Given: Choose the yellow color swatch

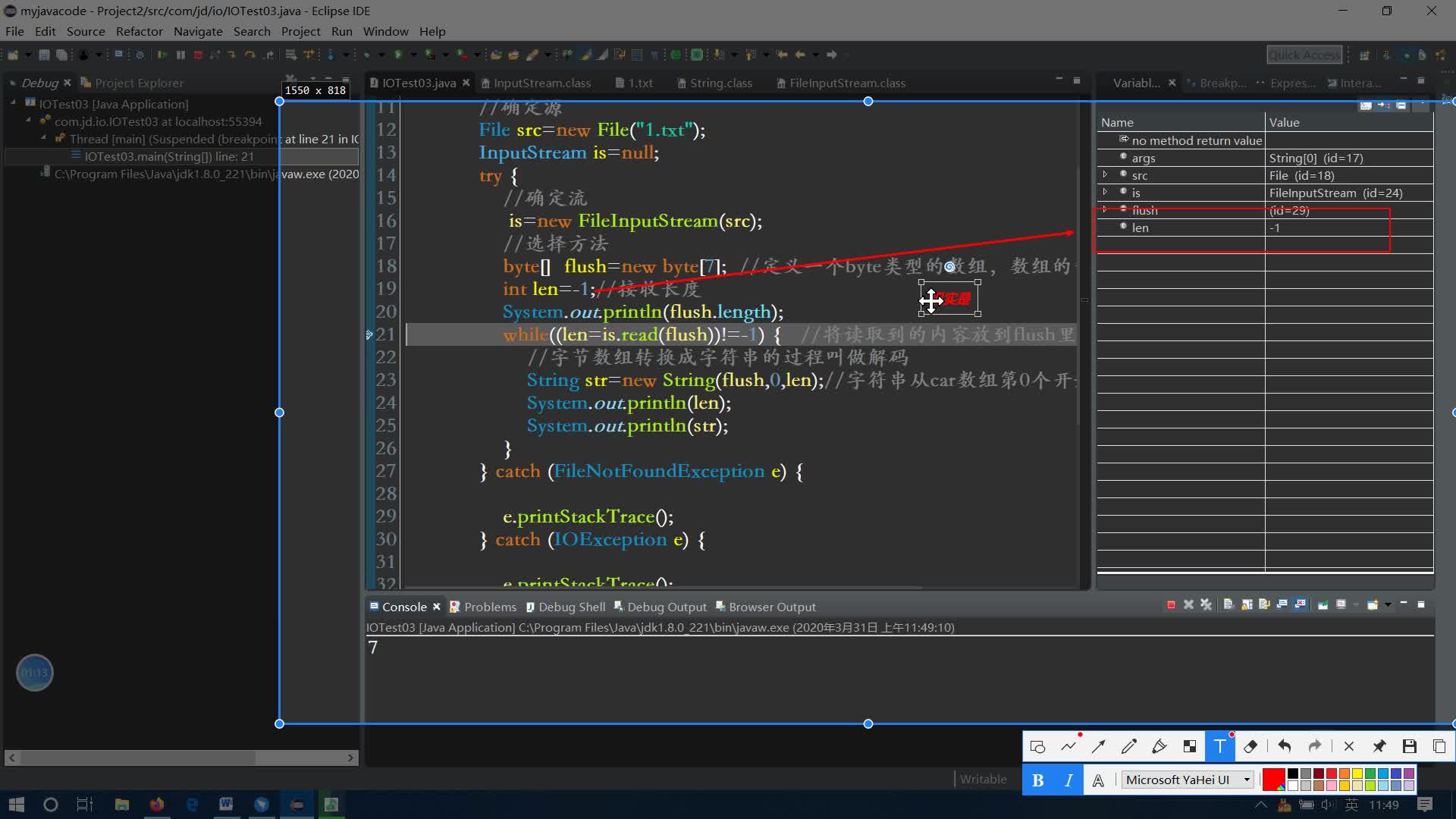Looking at the screenshot, I should [1357, 774].
